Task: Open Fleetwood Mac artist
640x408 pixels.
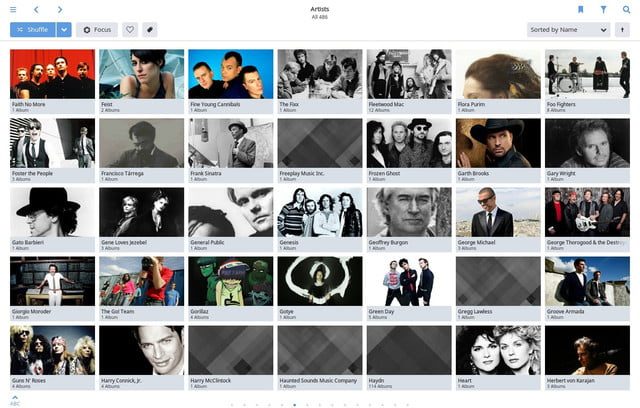Action: pos(409,82)
